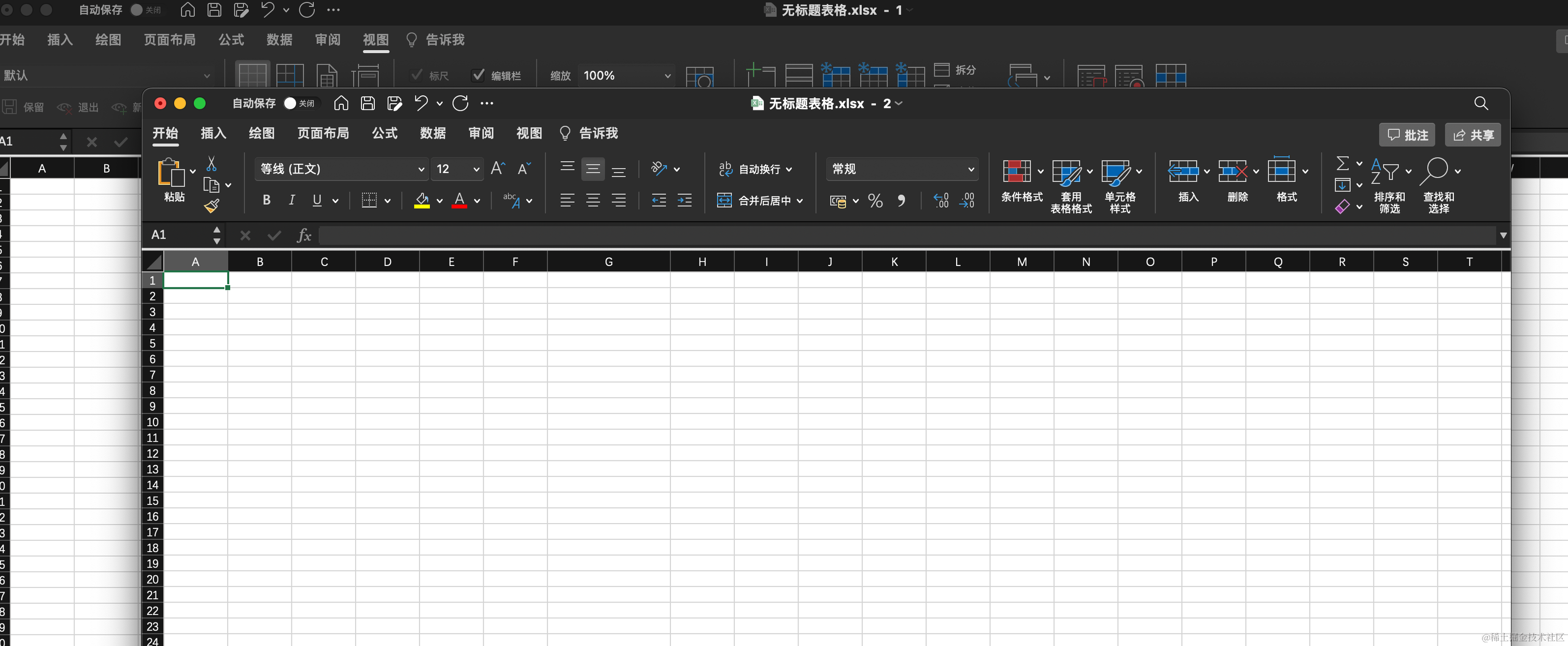
Task: Toggle AutoSave switch in back window
Action: 147,10
